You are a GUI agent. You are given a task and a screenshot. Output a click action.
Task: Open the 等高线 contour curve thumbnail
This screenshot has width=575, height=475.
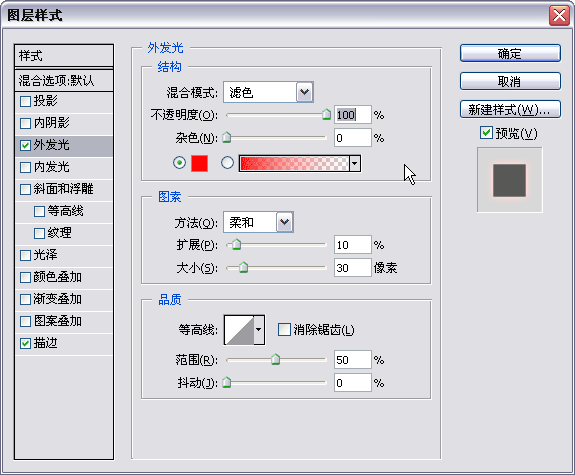click(x=239, y=330)
